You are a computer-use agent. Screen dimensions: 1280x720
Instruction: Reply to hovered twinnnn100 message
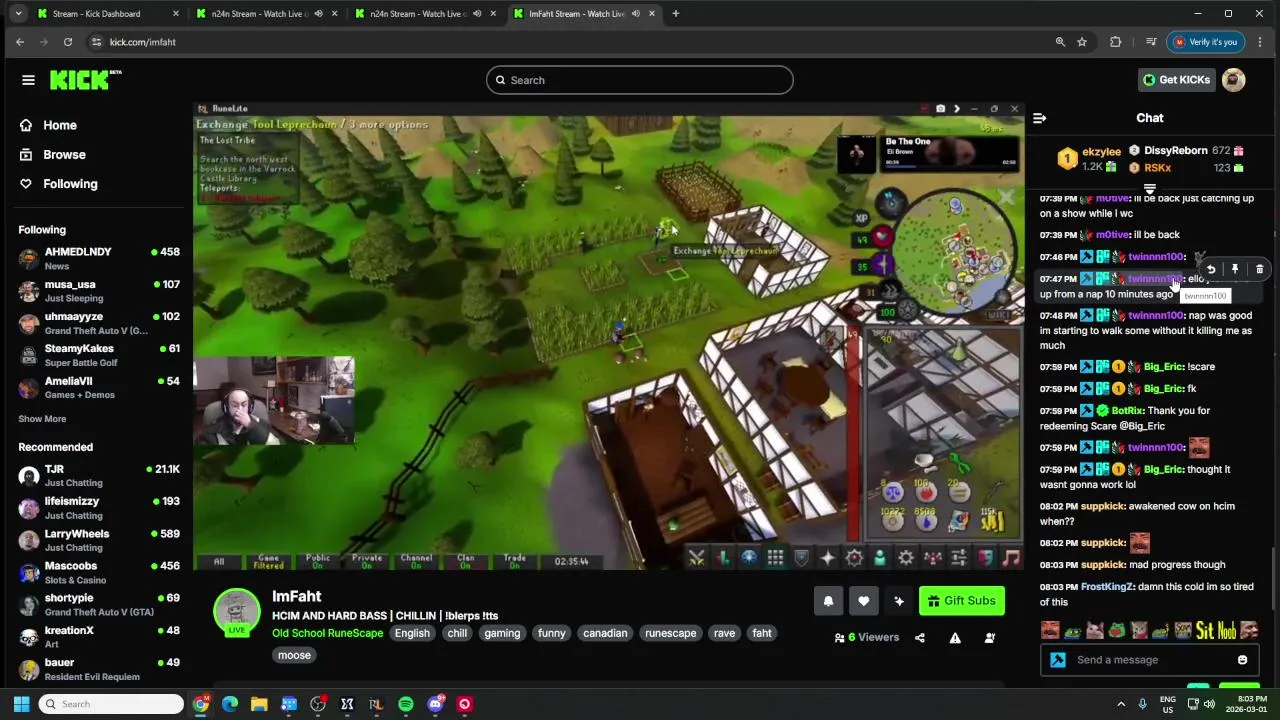[x=1211, y=269]
